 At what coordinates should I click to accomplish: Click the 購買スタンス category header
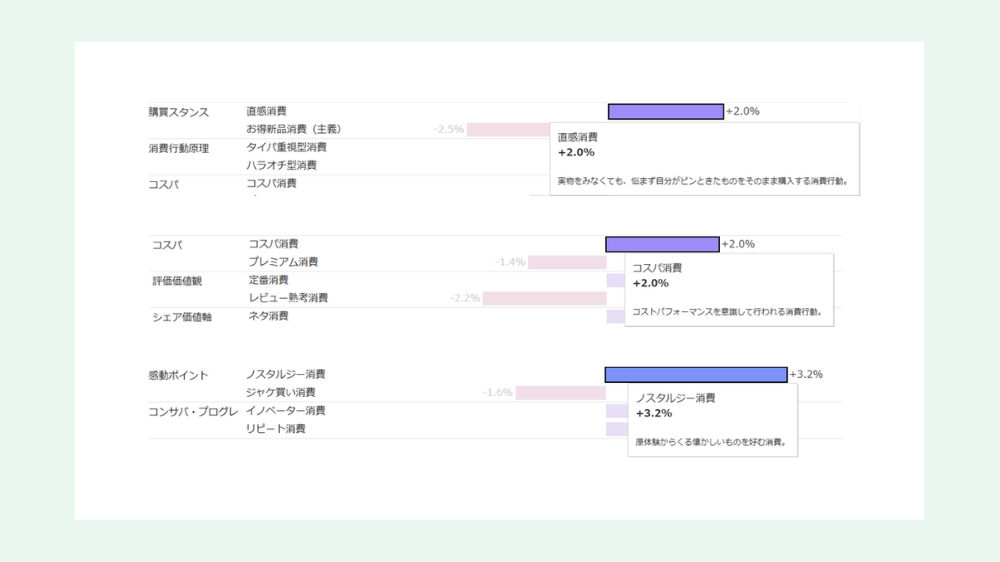[179, 112]
